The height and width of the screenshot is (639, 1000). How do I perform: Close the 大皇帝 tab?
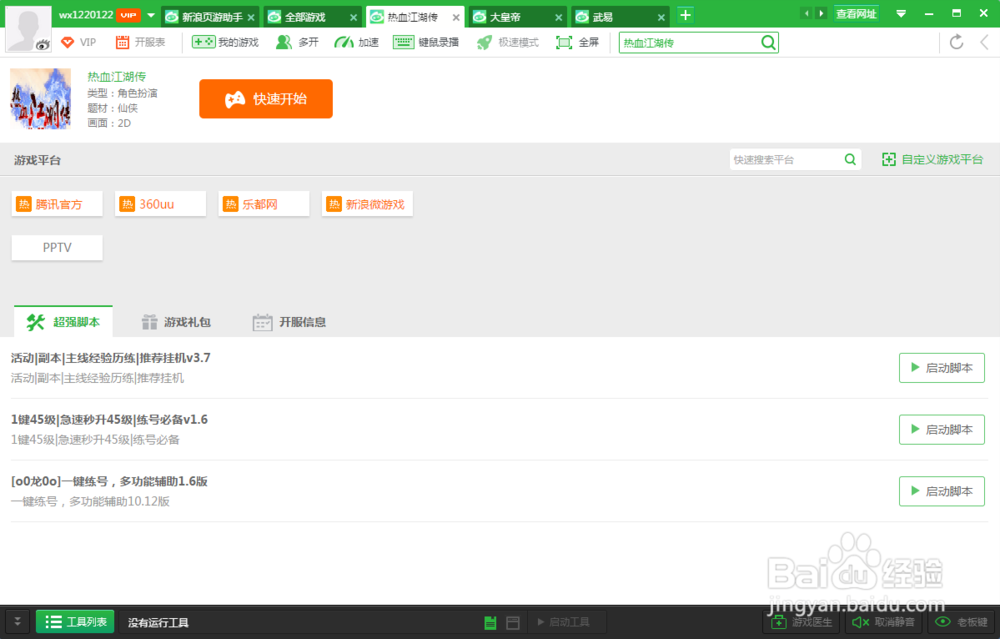559,17
